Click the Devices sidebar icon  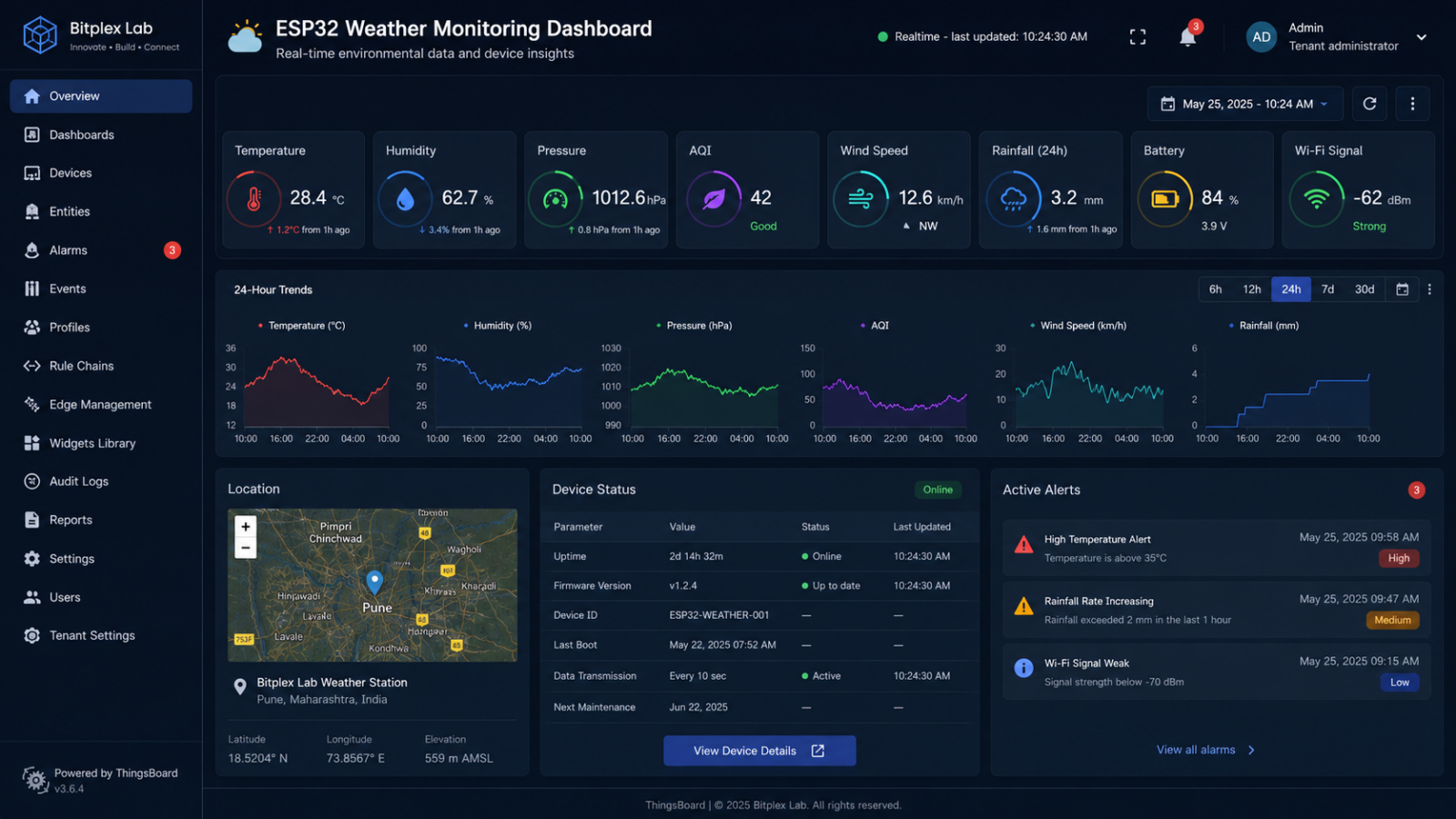pos(32,173)
